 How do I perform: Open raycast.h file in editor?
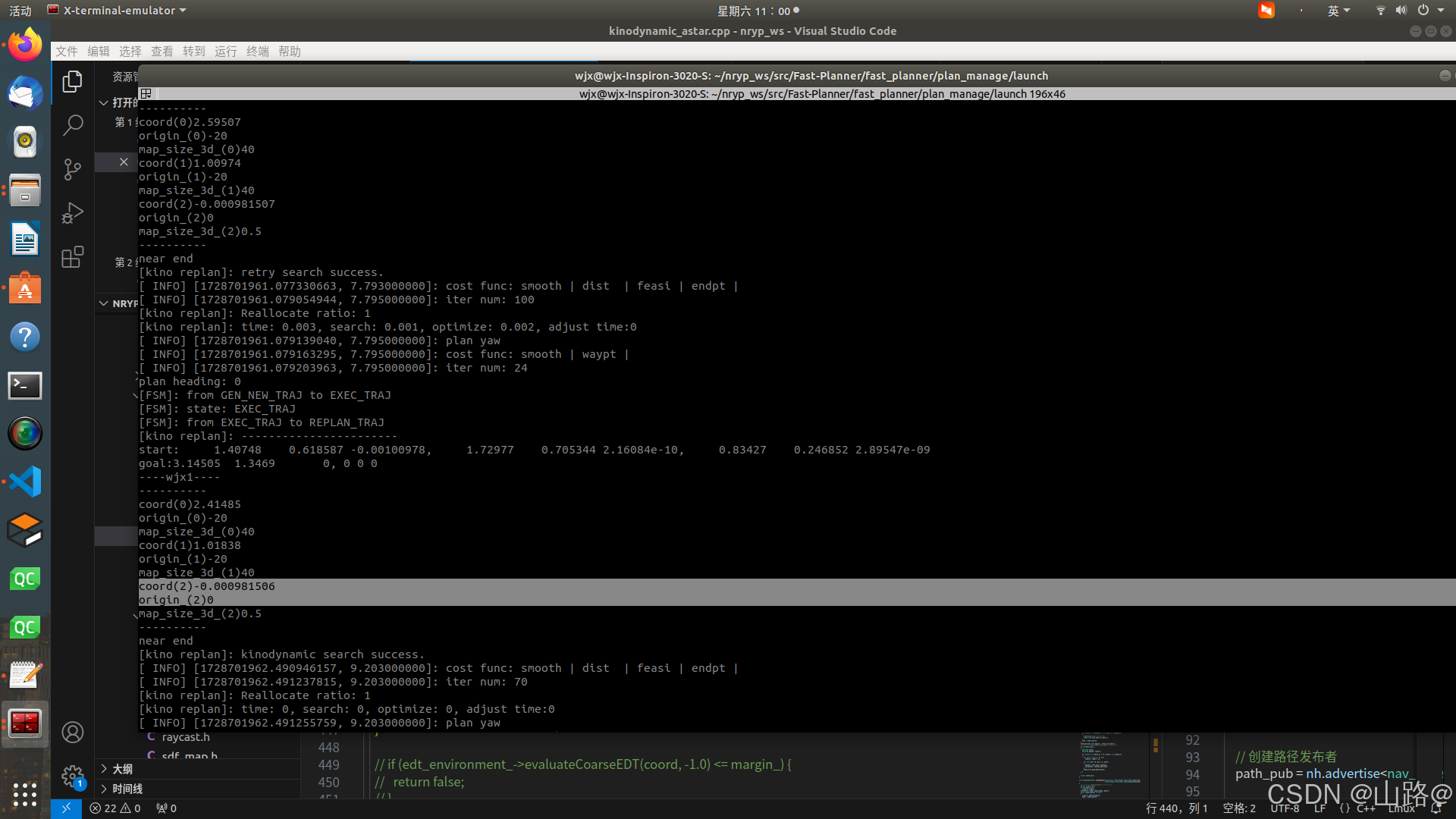click(x=185, y=737)
